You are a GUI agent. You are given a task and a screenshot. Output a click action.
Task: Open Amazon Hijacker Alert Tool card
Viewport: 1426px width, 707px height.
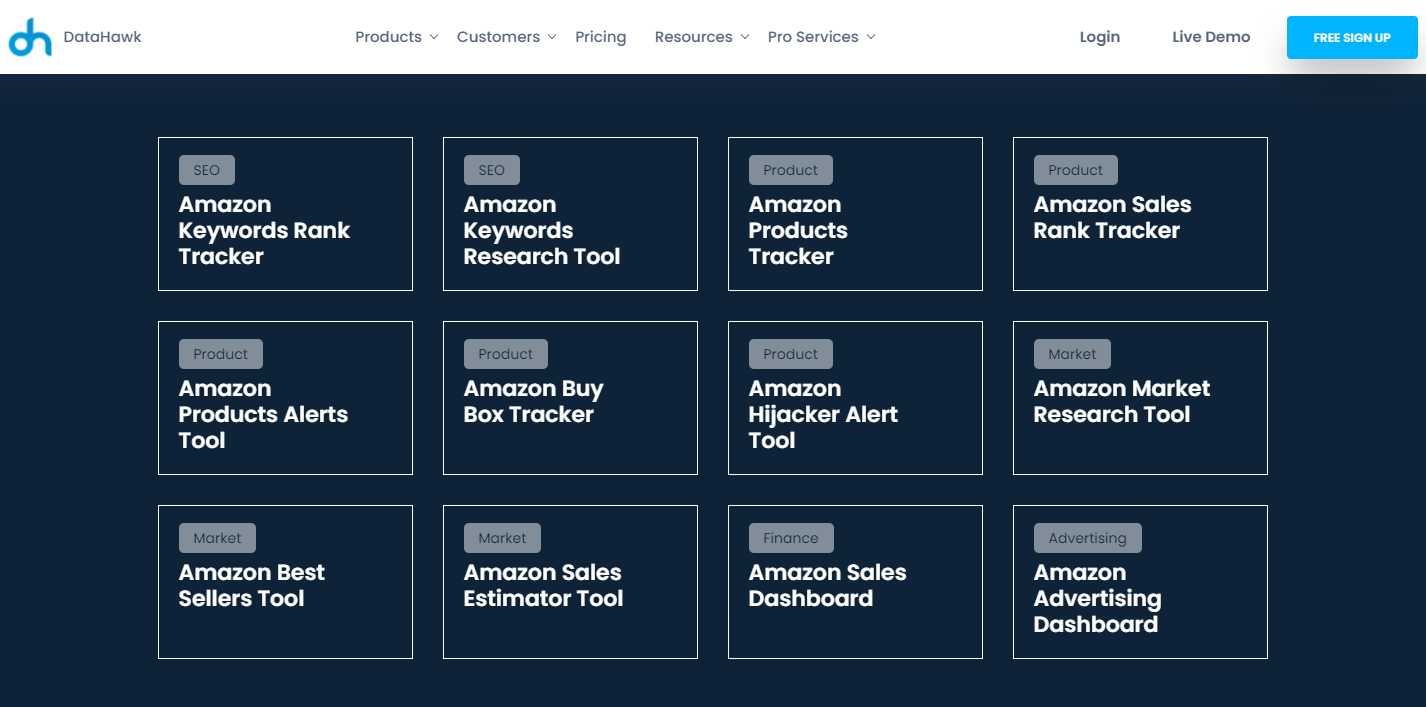click(x=855, y=398)
